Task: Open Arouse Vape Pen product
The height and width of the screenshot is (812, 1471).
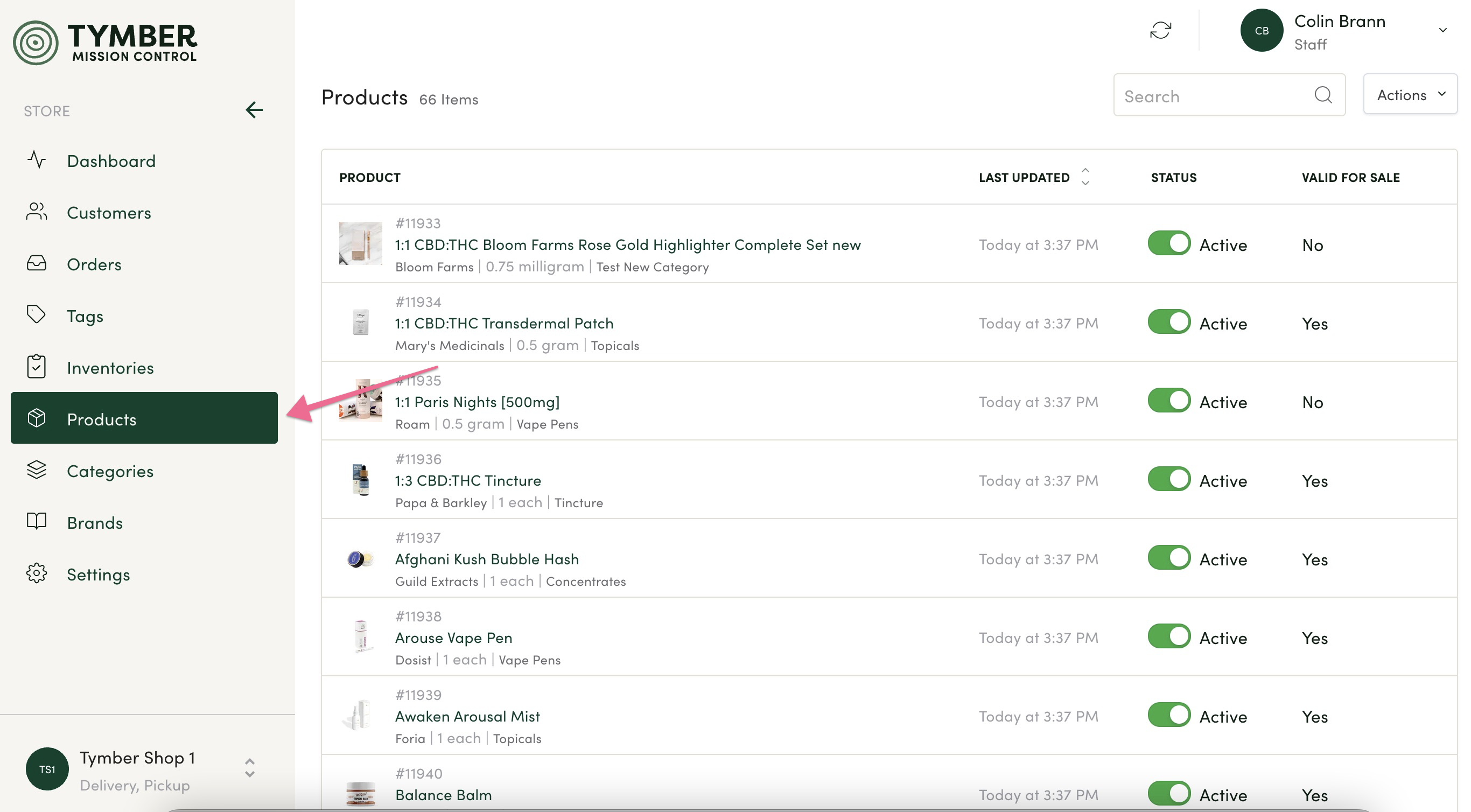Action: click(453, 638)
